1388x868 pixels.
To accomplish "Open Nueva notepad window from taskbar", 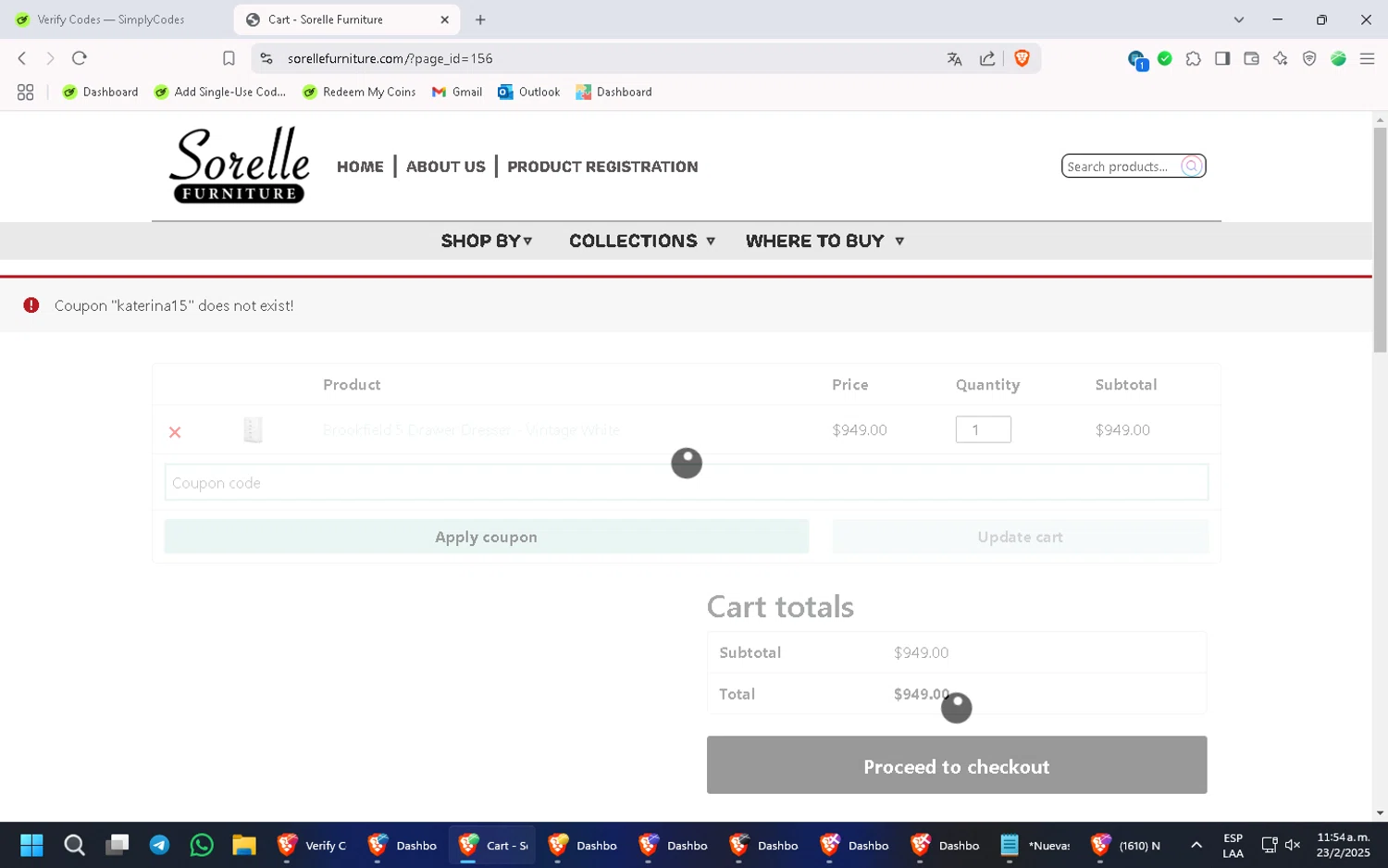I will (x=1035, y=845).
